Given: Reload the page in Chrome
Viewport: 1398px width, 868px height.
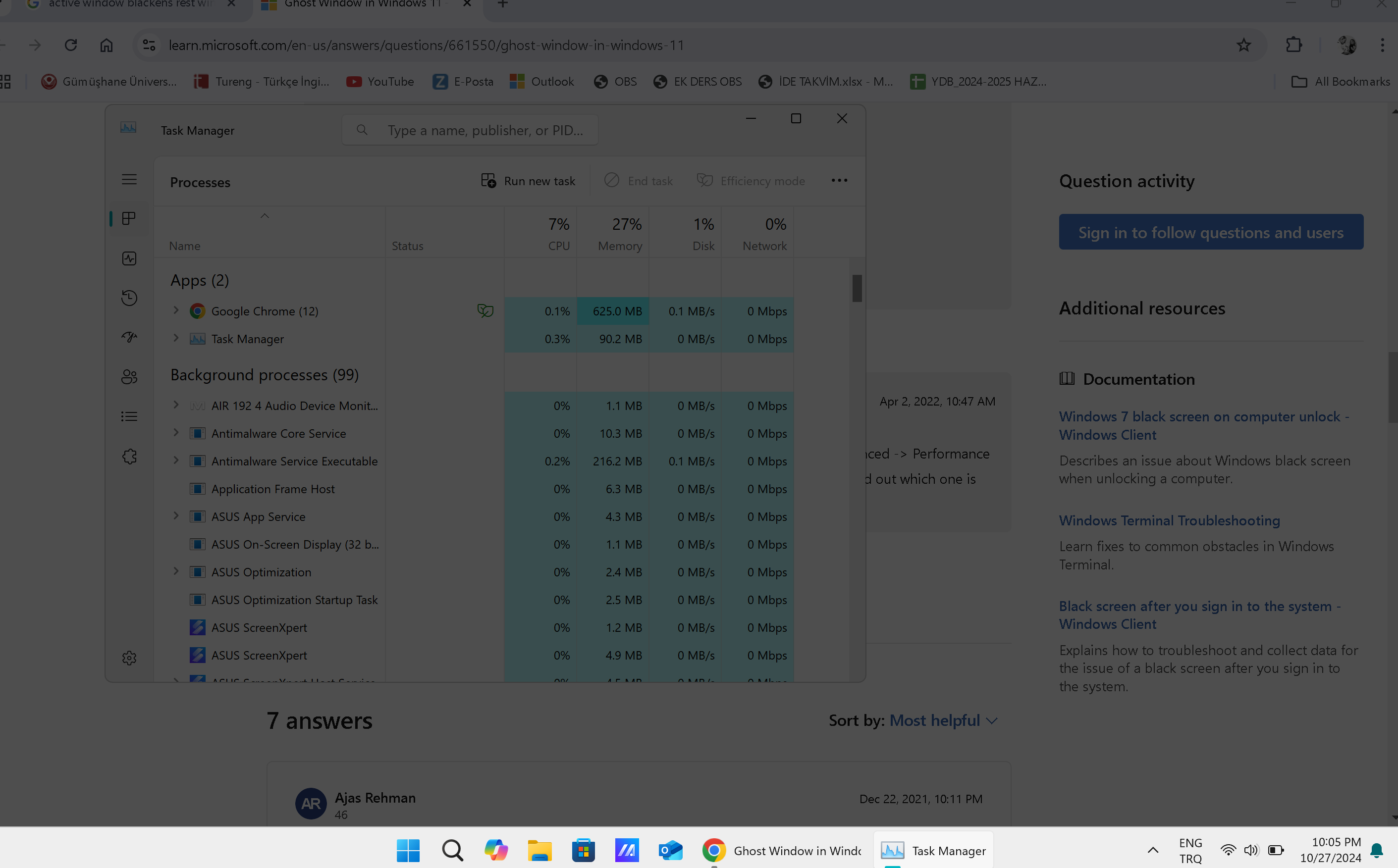Looking at the screenshot, I should pyautogui.click(x=71, y=45).
